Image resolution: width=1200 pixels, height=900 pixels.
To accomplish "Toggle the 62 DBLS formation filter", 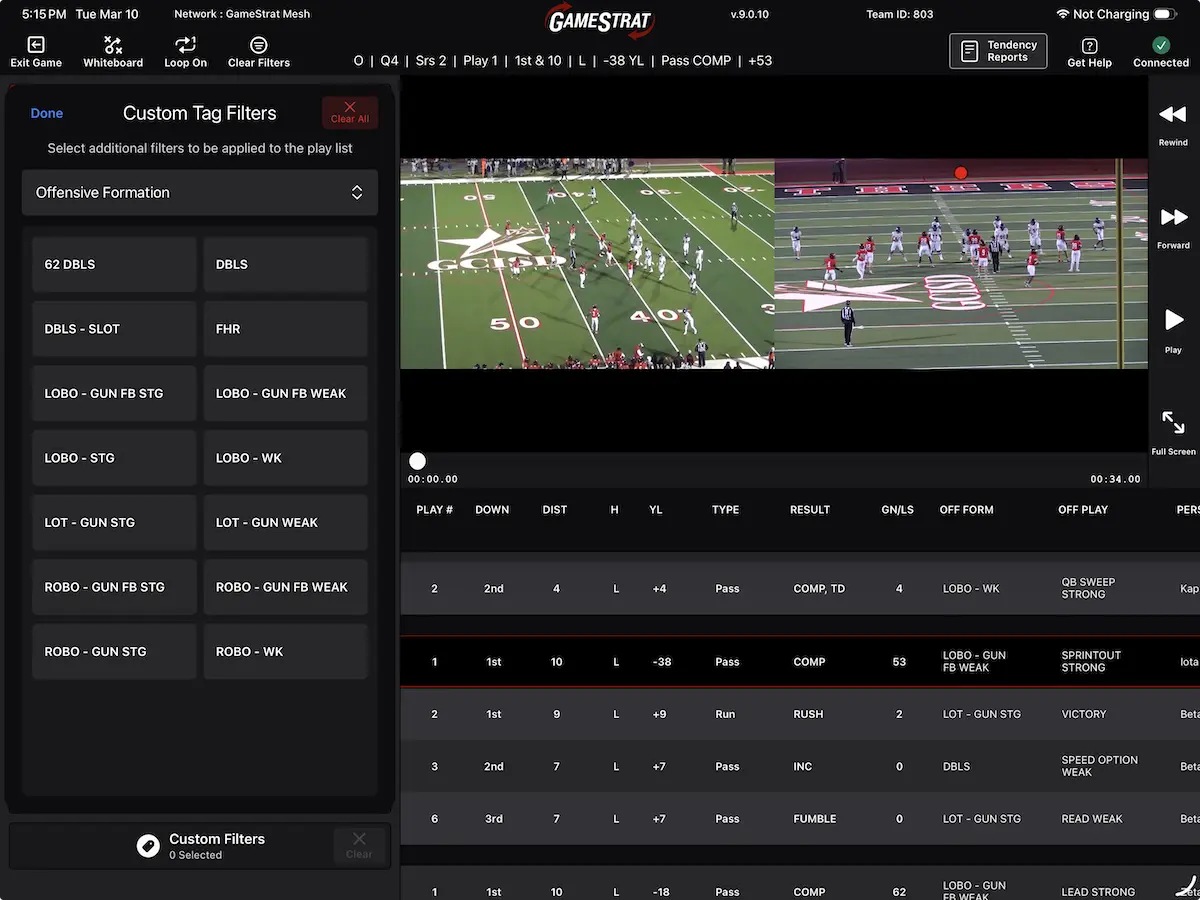I will (114, 265).
